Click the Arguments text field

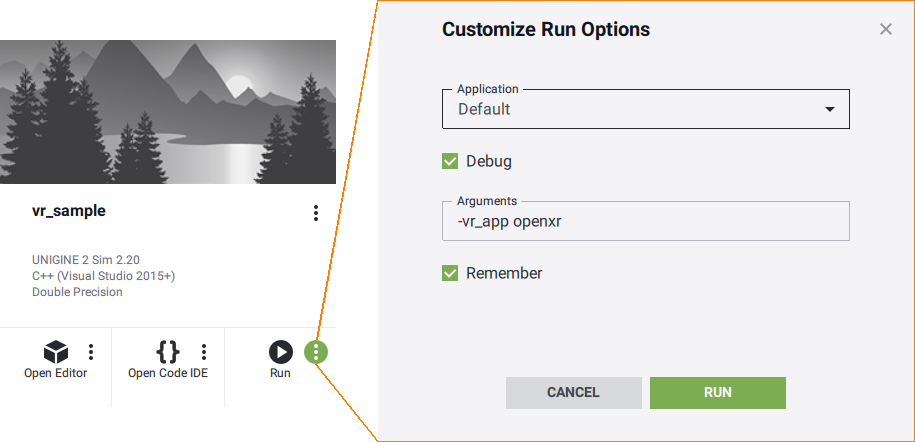645,221
